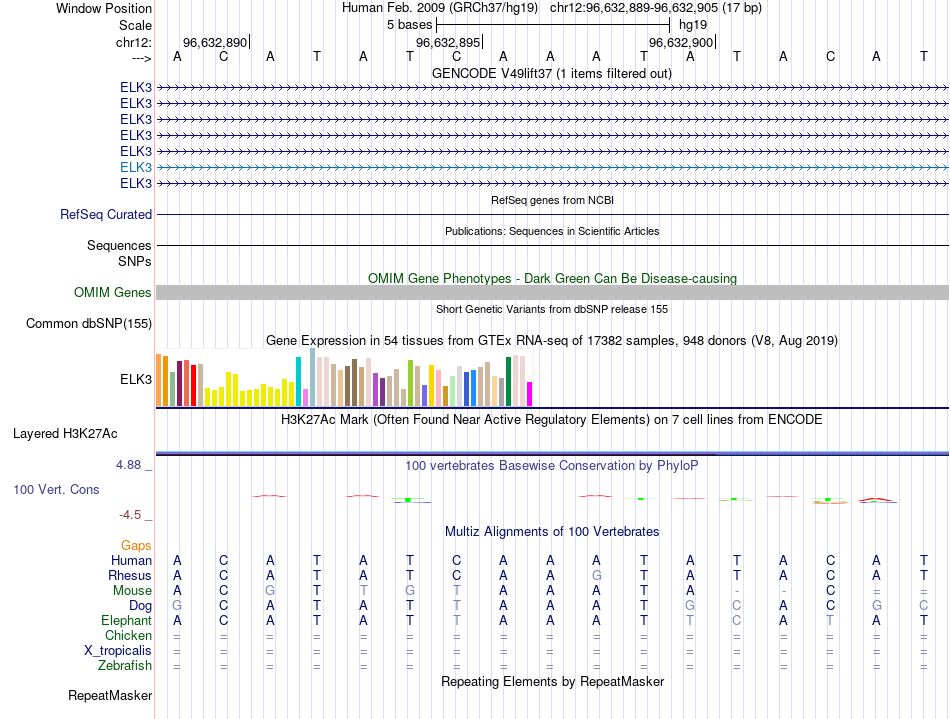950x719 pixels.
Task: Open the Layered H3K27Ac track label
Action: tap(65, 434)
